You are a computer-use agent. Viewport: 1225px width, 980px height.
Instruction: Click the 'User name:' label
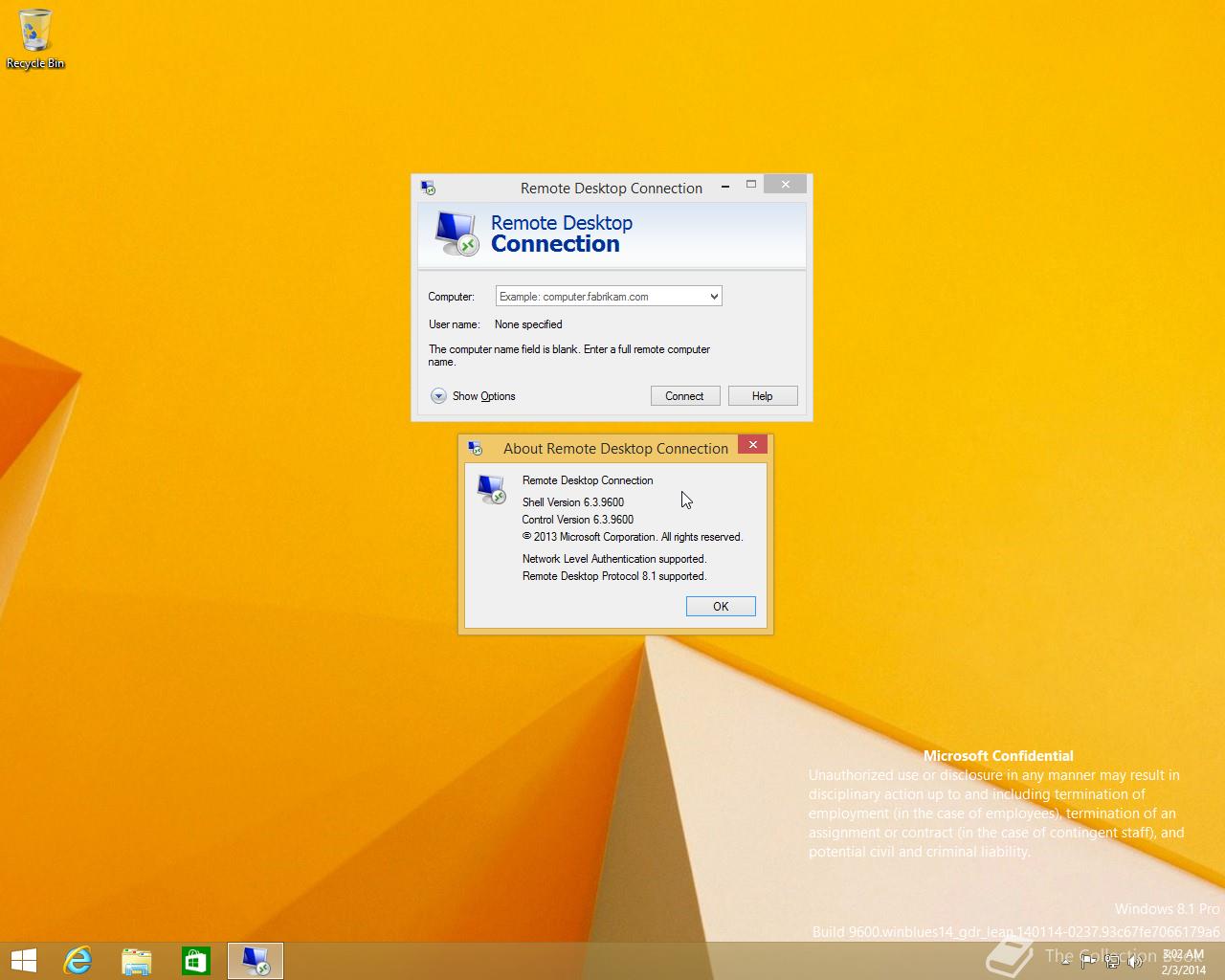pos(455,324)
